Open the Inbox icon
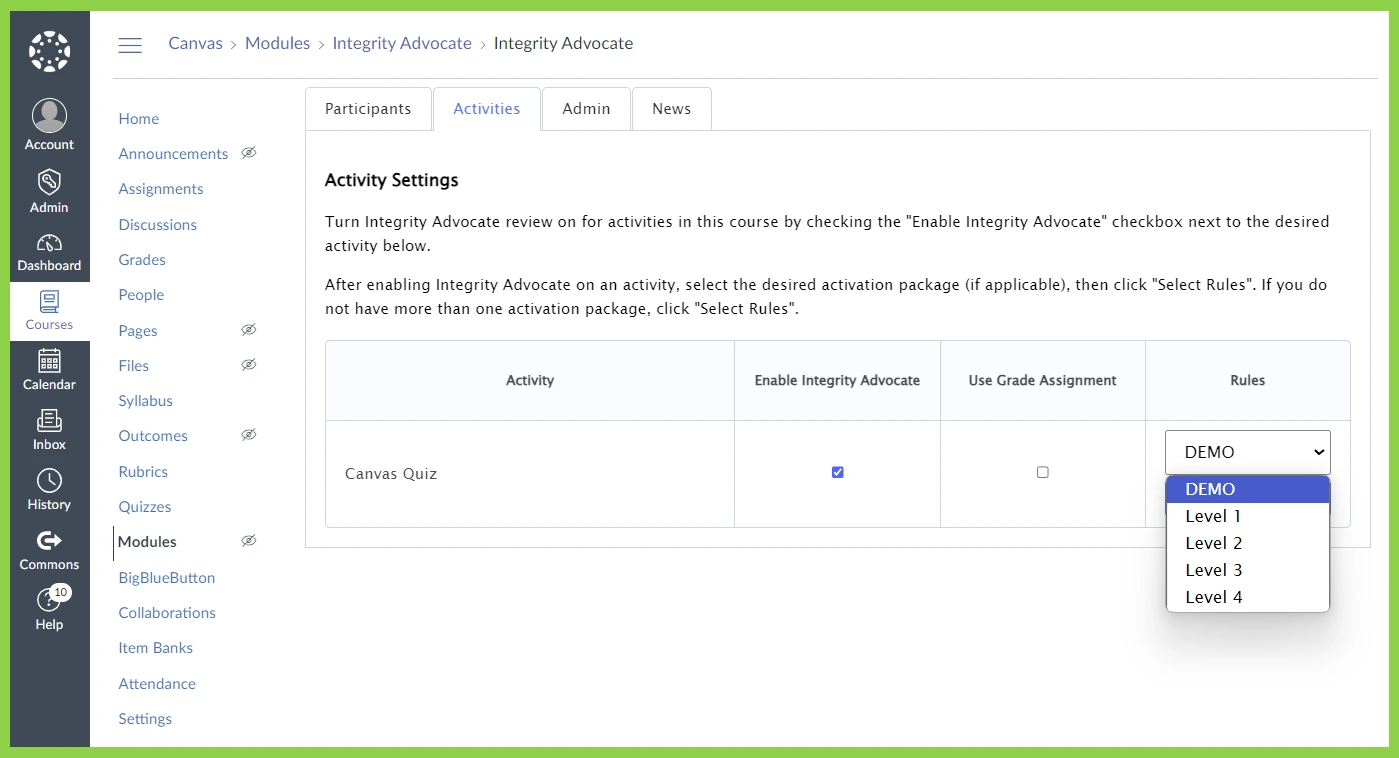This screenshot has height=758, width=1399. coord(49,420)
